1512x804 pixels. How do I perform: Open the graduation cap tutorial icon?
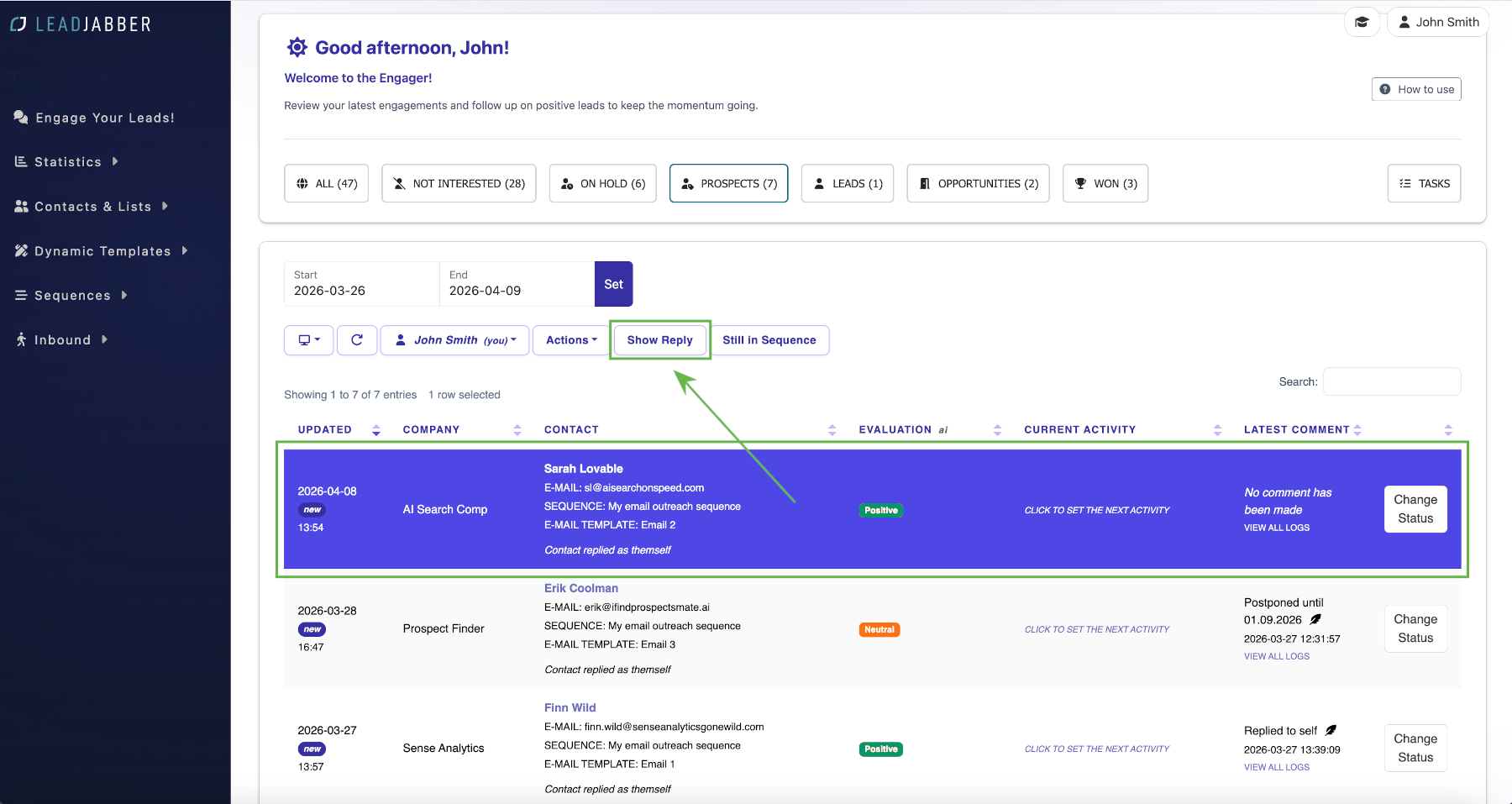tap(1362, 22)
